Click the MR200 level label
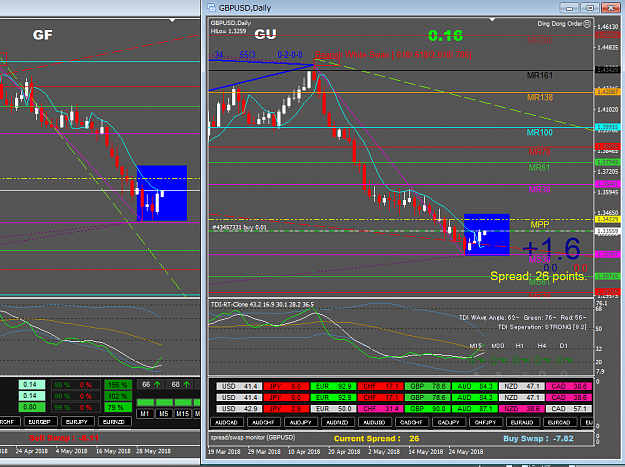 point(540,40)
